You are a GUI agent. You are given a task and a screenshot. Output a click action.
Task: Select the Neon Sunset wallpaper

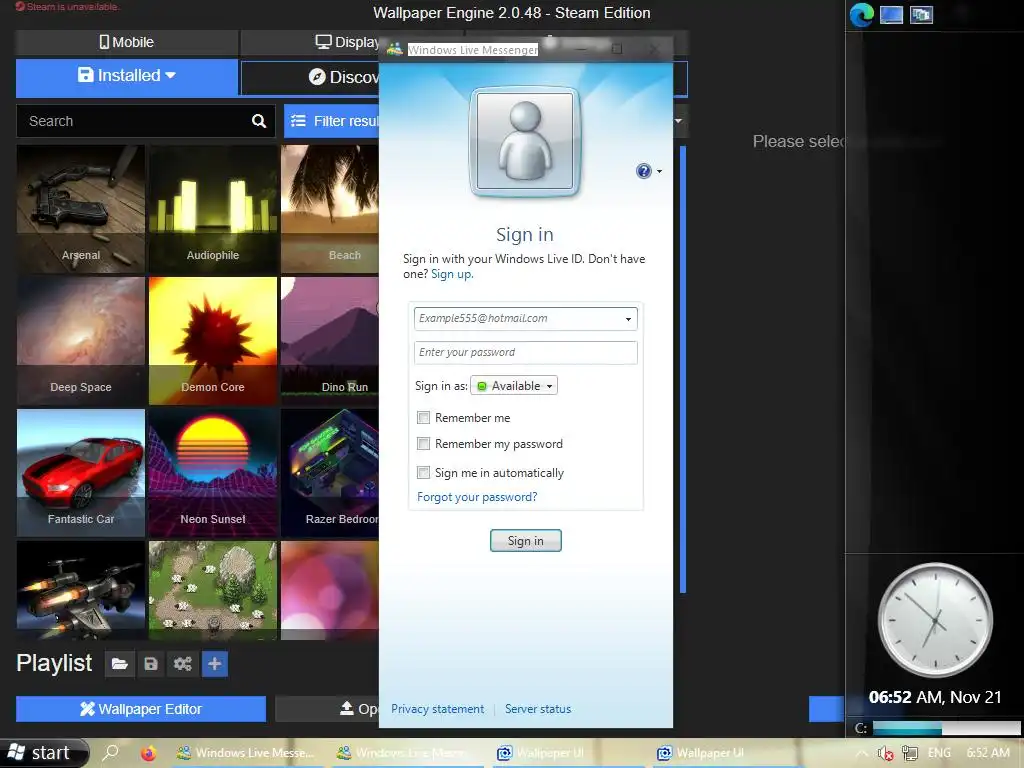[x=213, y=473]
